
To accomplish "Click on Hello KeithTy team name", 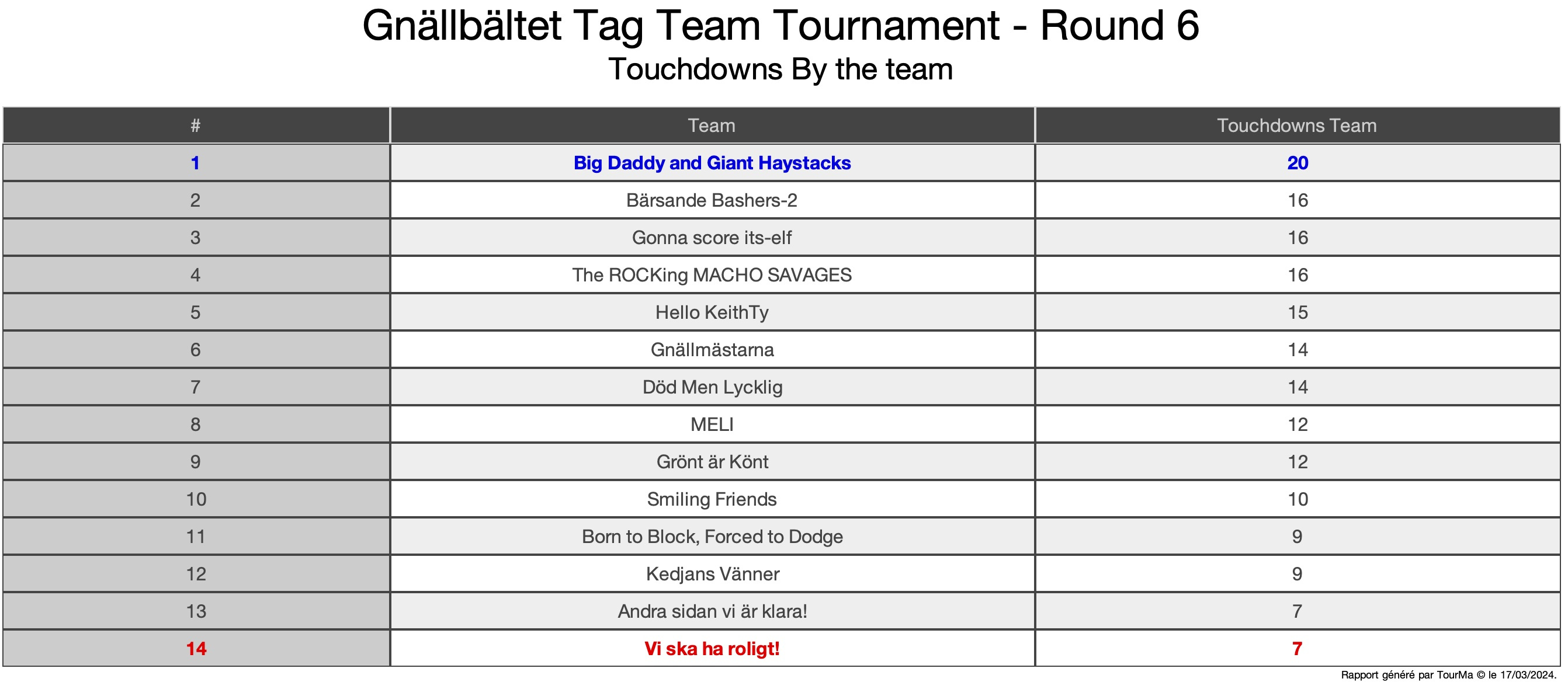I will pyautogui.click(x=712, y=313).
